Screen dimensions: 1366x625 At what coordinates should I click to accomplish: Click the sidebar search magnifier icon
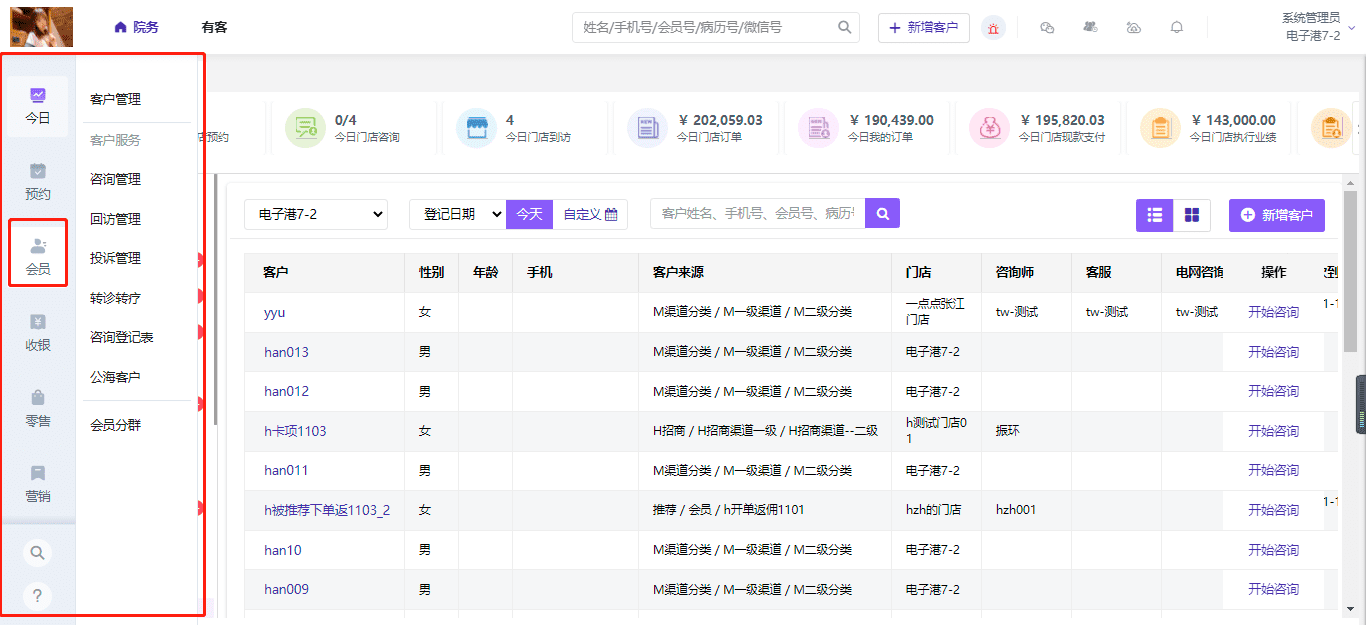pyautogui.click(x=37, y=553)
